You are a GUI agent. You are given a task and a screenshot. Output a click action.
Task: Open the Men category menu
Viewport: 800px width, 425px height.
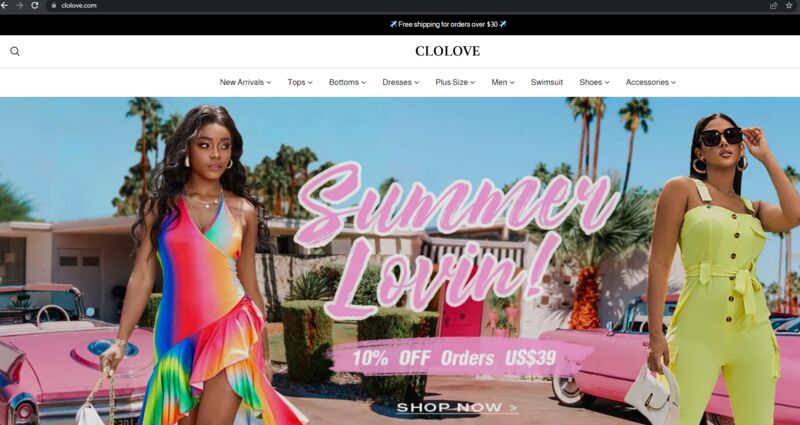pyautogui.click(x=503, y=82)
